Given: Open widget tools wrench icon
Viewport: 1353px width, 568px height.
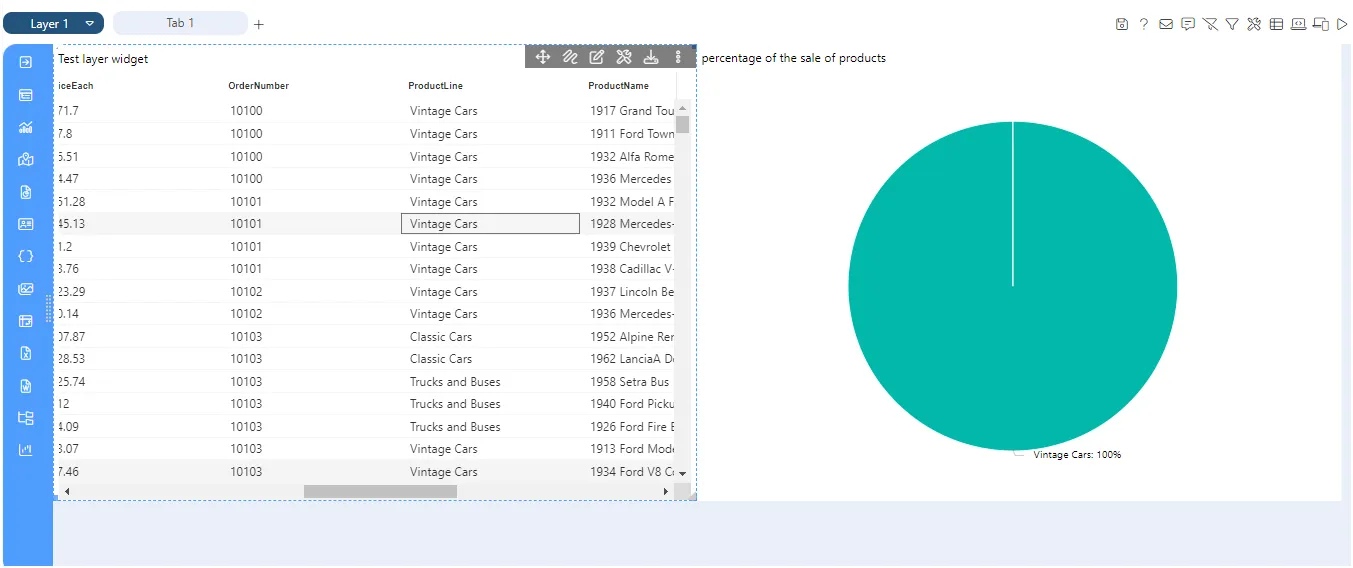Looking at the screenshot, I should [x=624, y=57].
